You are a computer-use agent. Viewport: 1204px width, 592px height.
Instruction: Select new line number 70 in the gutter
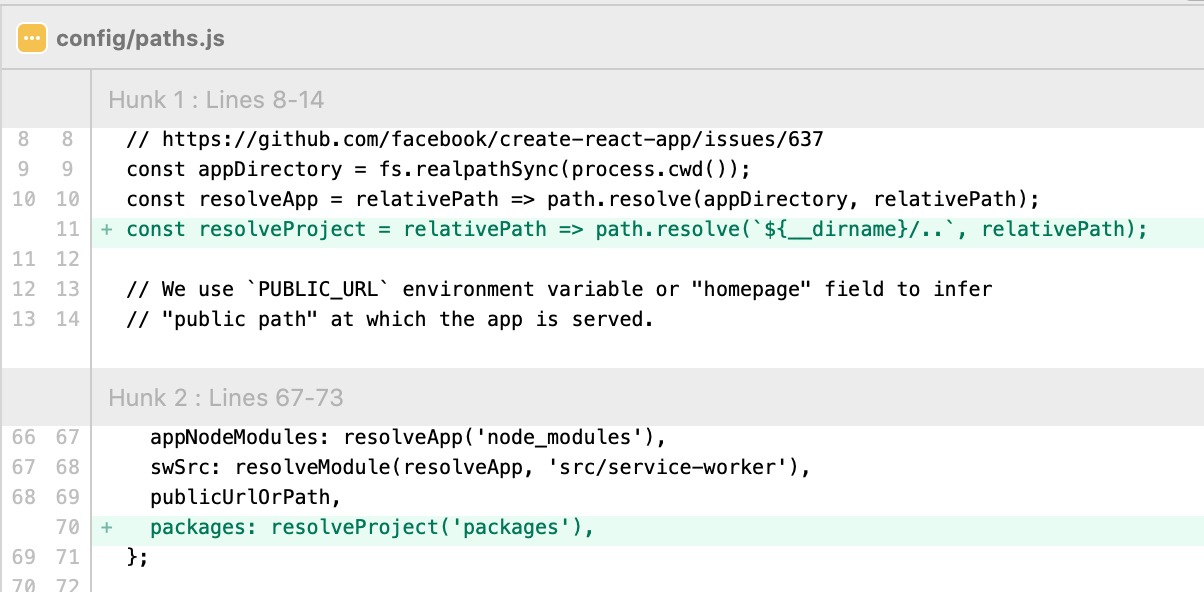pos(67,527)
